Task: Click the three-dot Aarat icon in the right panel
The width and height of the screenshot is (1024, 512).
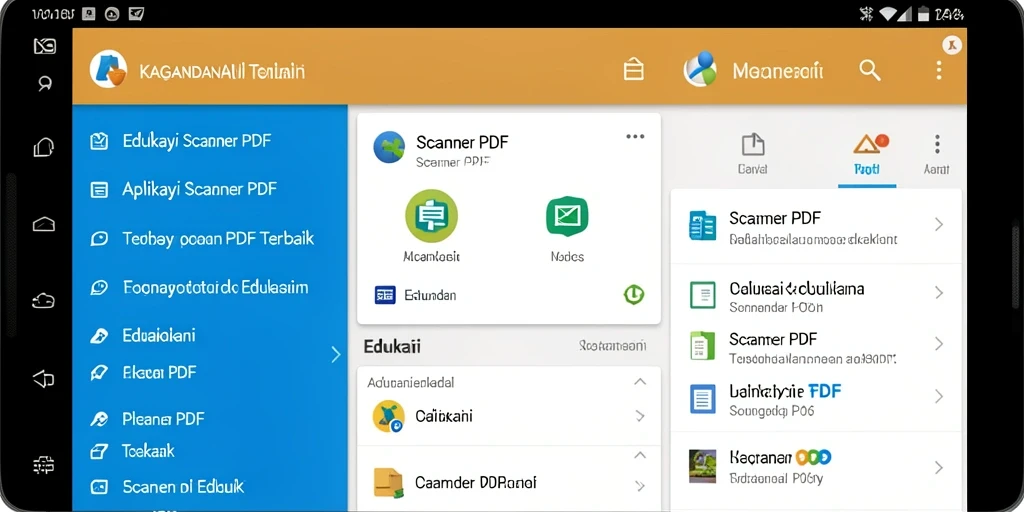Action: (x=937, y=144)
